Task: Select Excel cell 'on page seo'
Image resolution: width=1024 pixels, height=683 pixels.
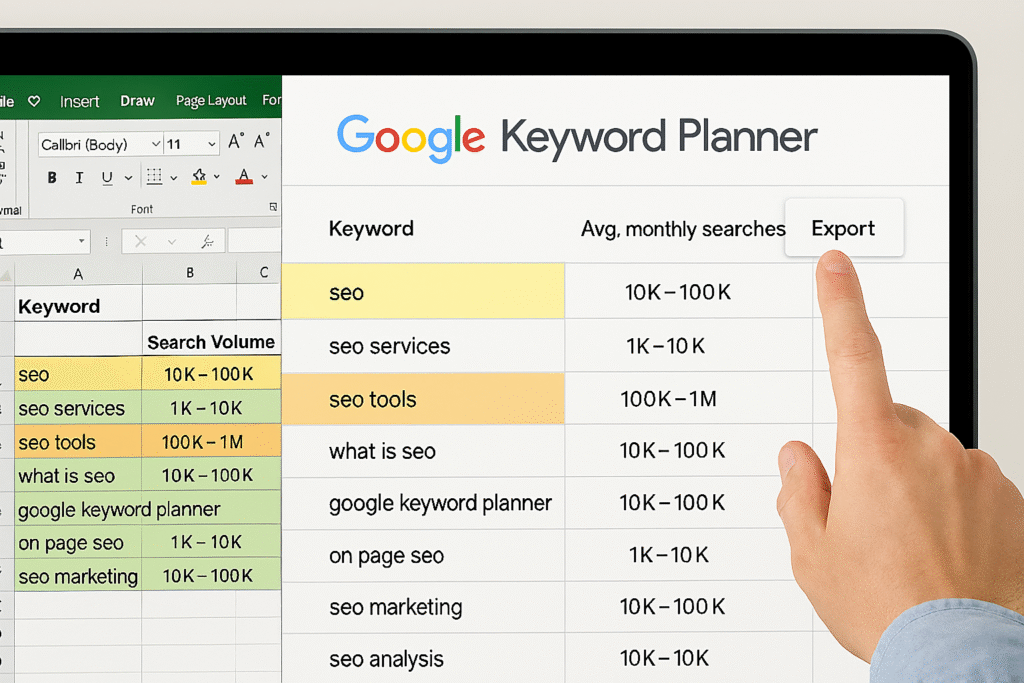Action: click(78, 543)
